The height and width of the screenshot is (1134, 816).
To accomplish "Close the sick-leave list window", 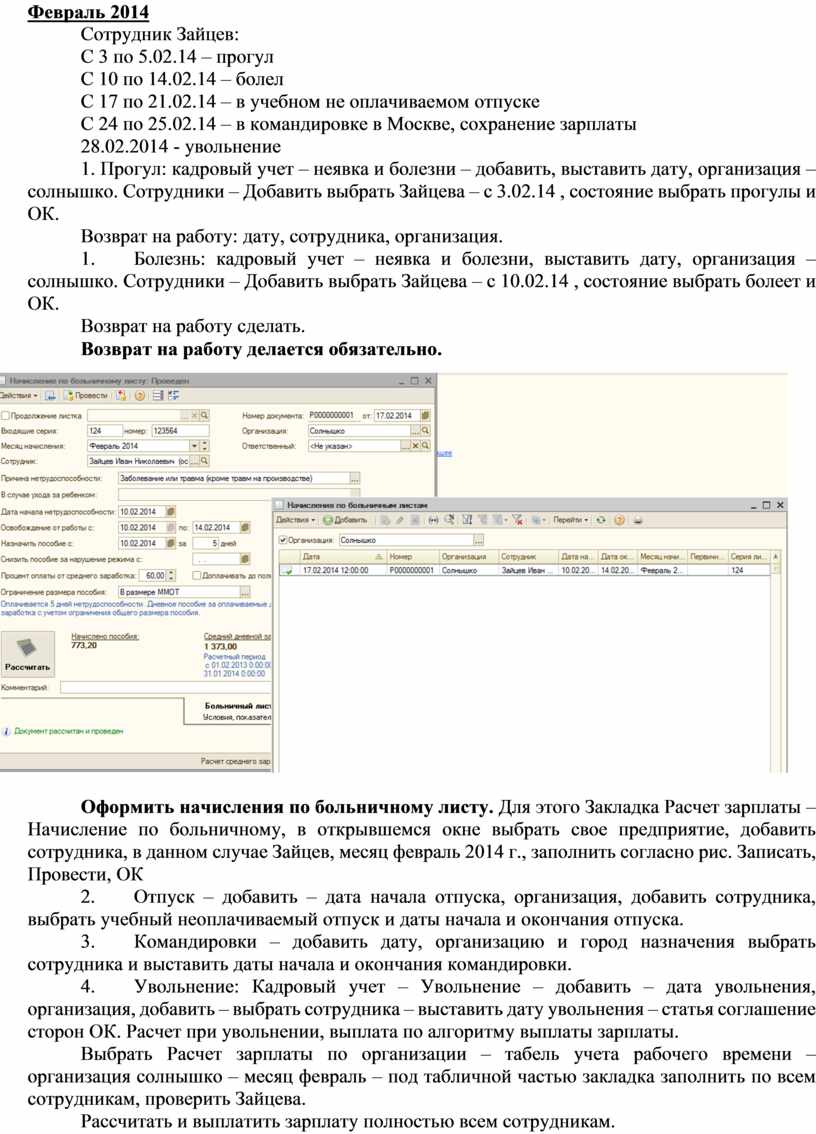I will 780,505.
